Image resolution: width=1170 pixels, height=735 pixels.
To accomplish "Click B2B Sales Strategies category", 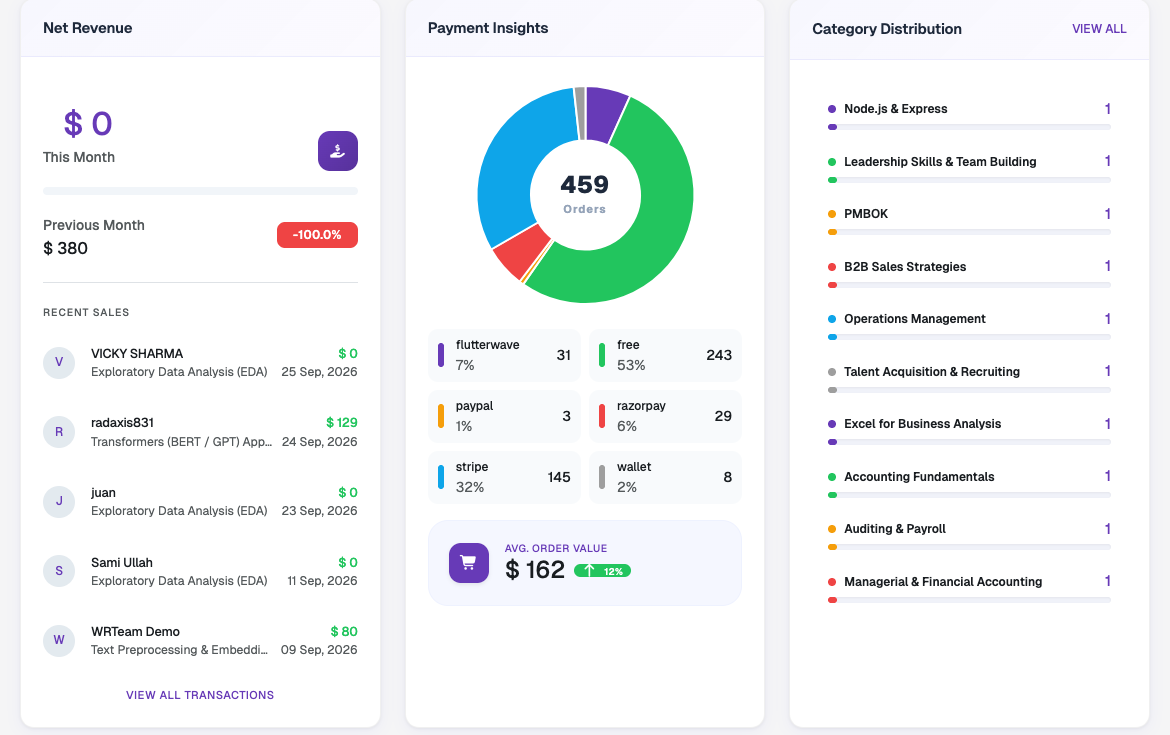I will point(905,267).
